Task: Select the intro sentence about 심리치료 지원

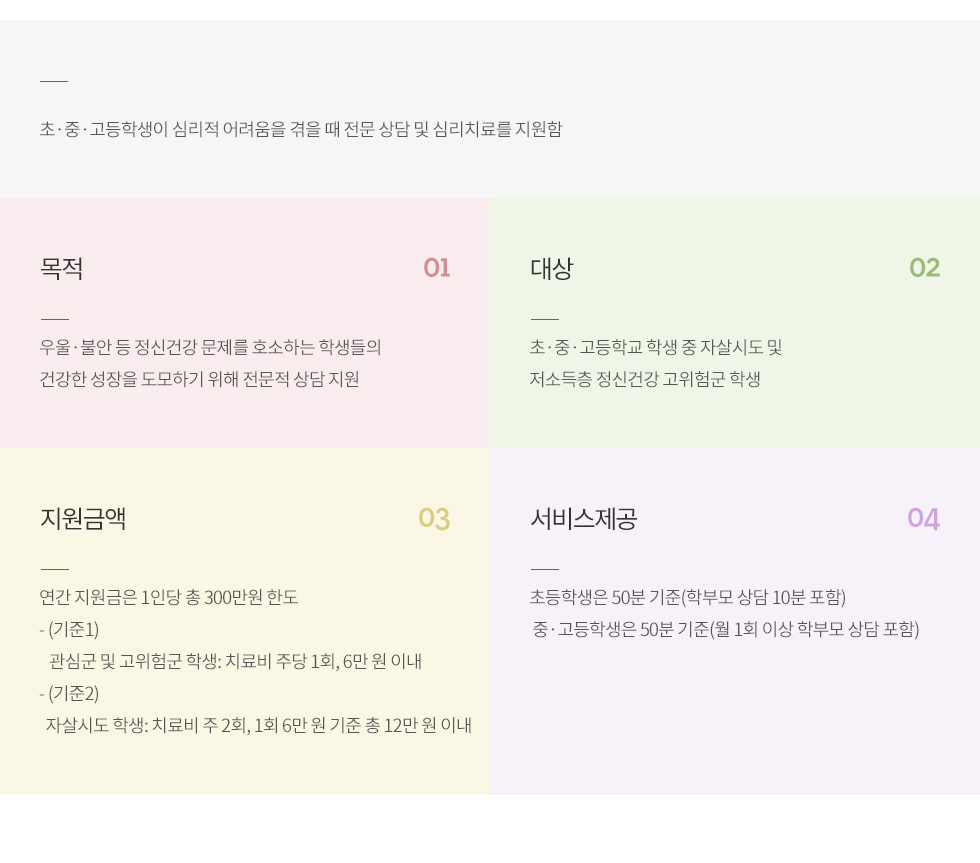Action: pos(301,129)
